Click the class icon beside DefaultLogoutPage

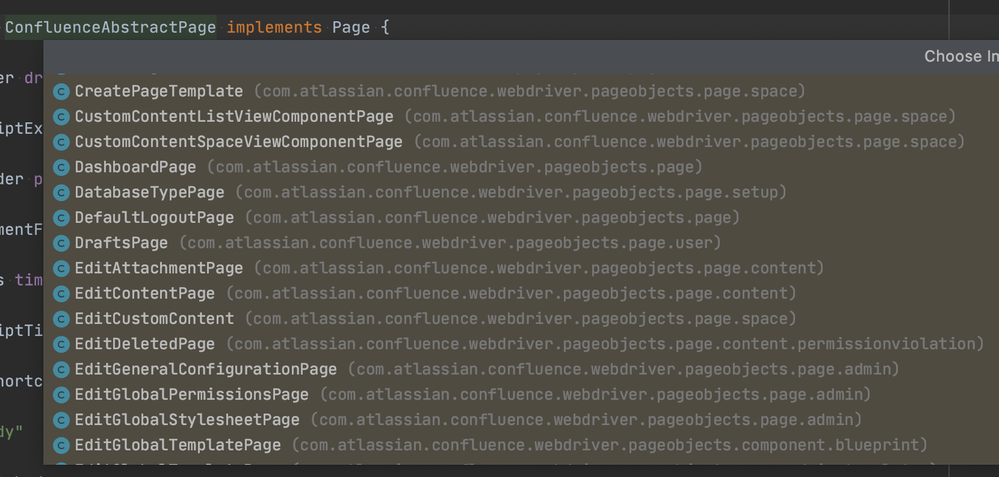(x=61, y=218)
